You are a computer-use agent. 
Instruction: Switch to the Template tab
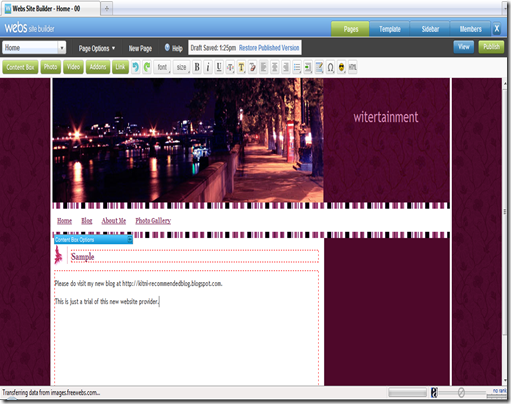(x=390, y=29)
